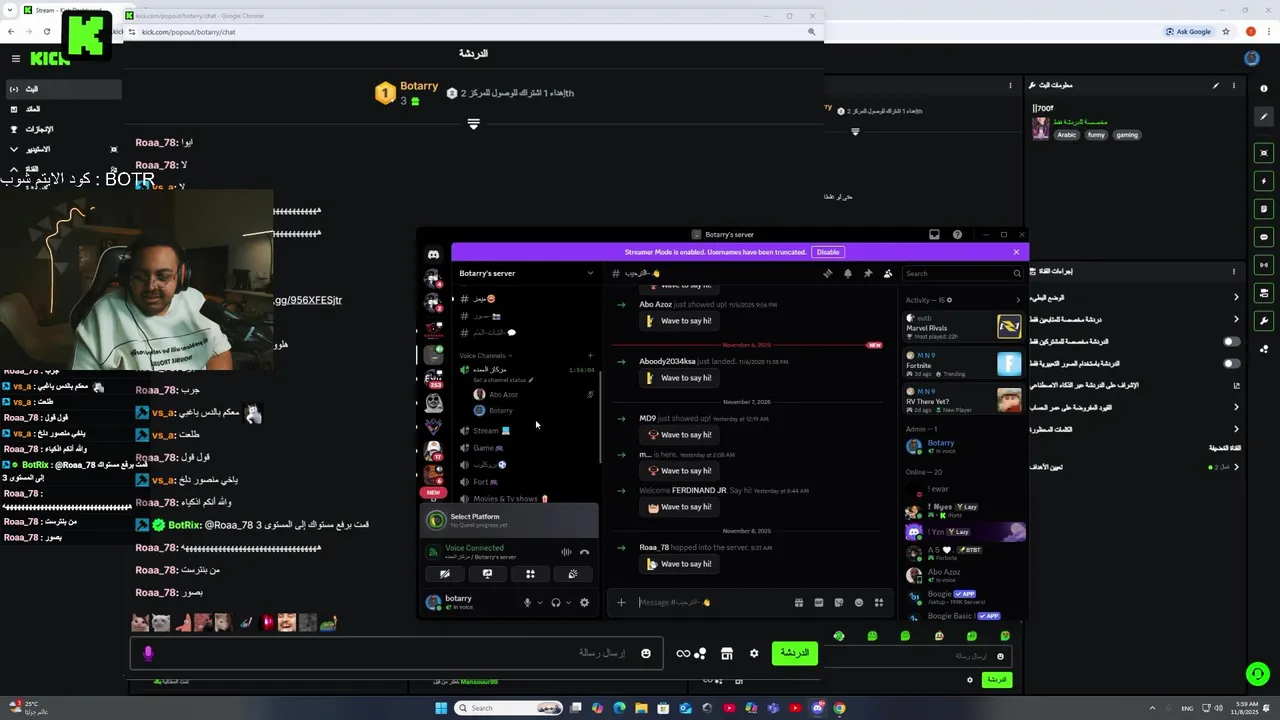Open noise suppression waveform icon

566,552
